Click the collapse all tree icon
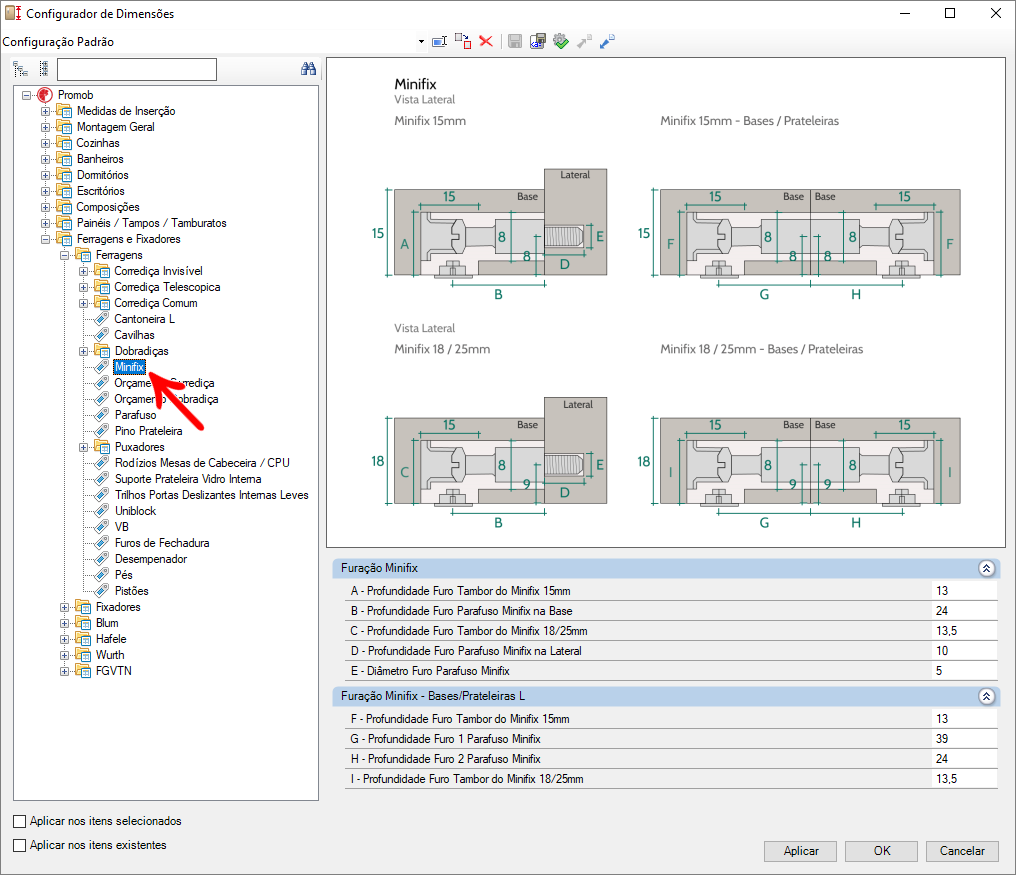This screenshot has width=1016, height=875. coord(43,69)
